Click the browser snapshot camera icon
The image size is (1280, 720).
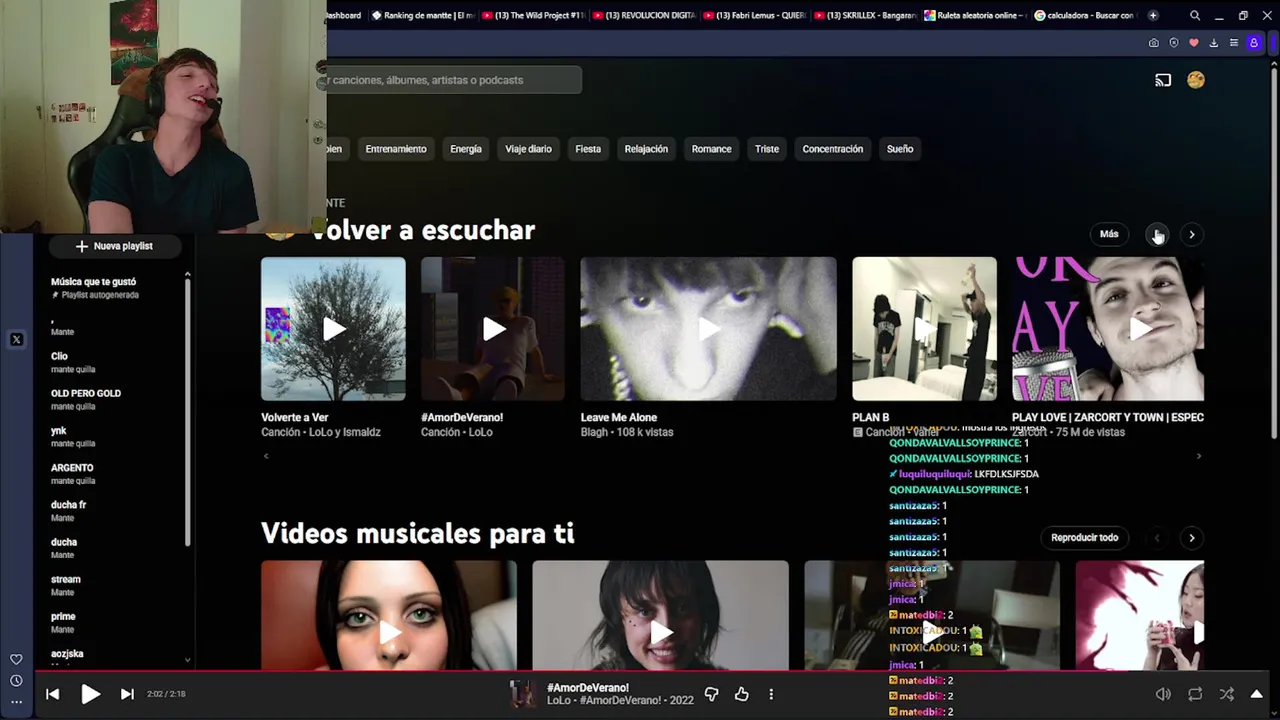(x=1153, y=43)
